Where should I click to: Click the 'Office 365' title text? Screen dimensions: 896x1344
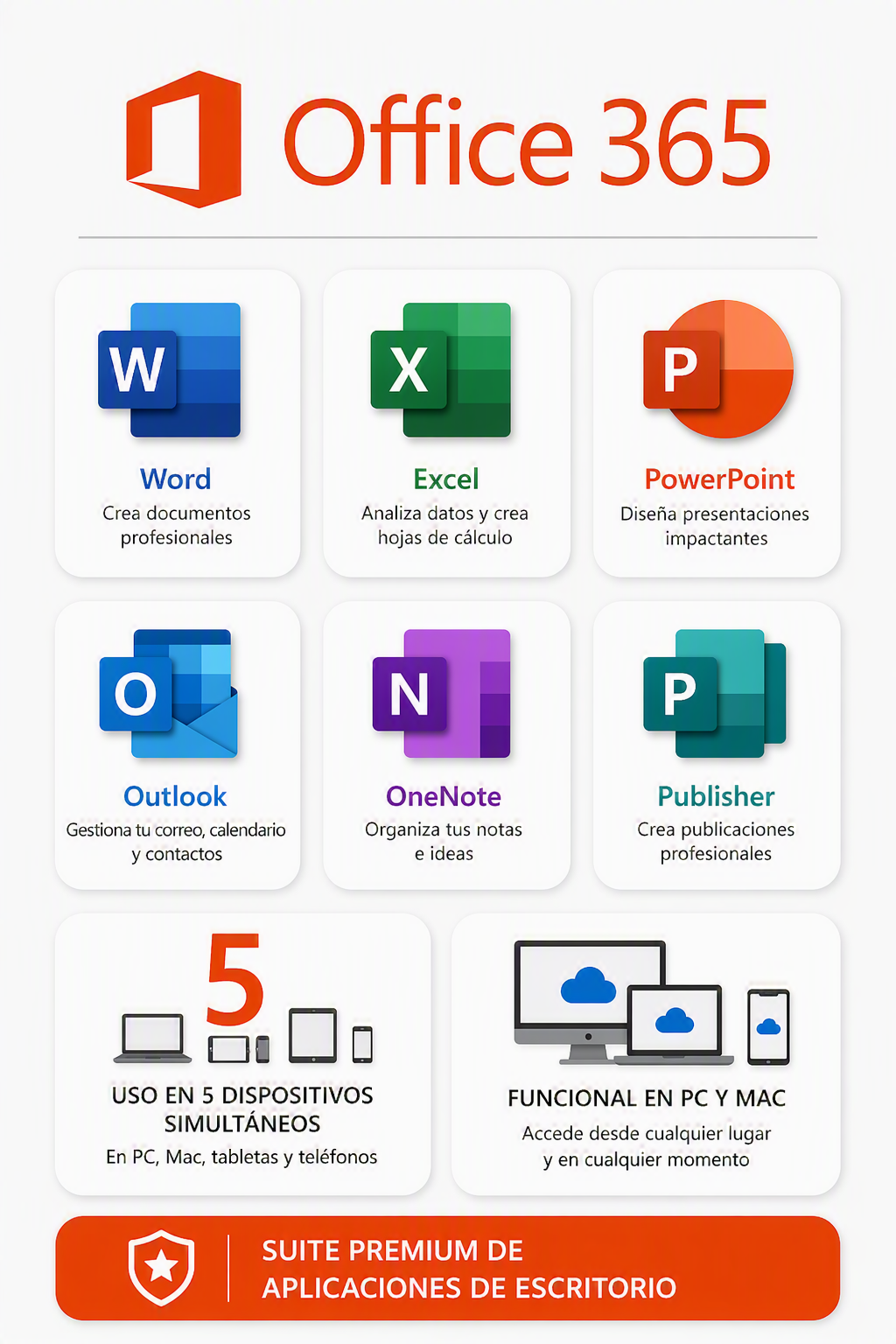tap(528, 143)
